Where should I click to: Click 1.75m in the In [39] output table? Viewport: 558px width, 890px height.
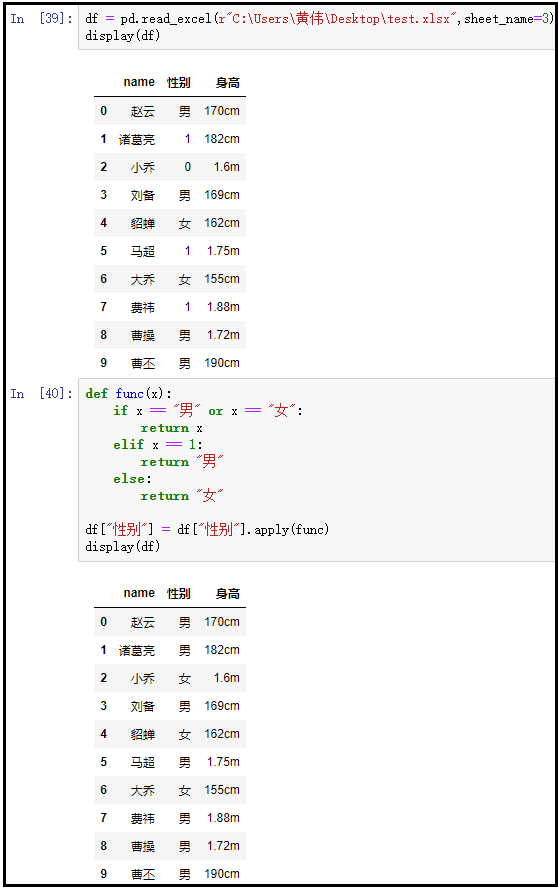223,251
